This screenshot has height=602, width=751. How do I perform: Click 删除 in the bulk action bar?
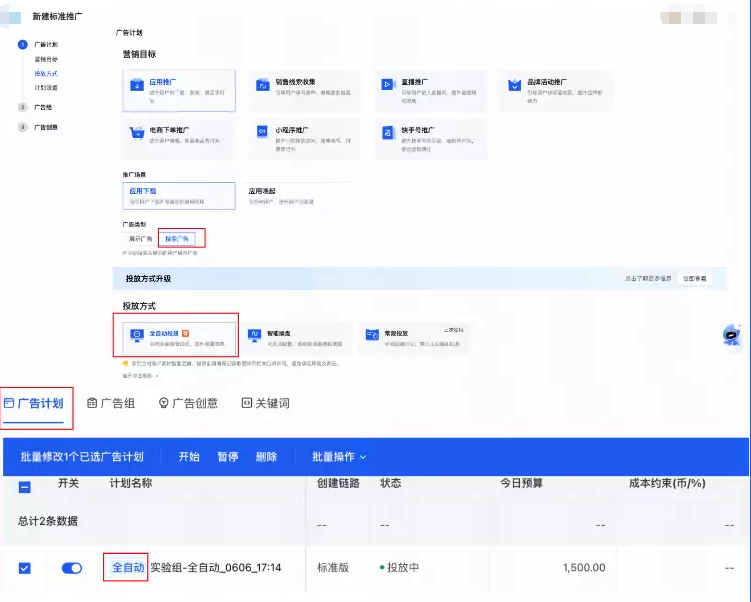coord(266,457)
